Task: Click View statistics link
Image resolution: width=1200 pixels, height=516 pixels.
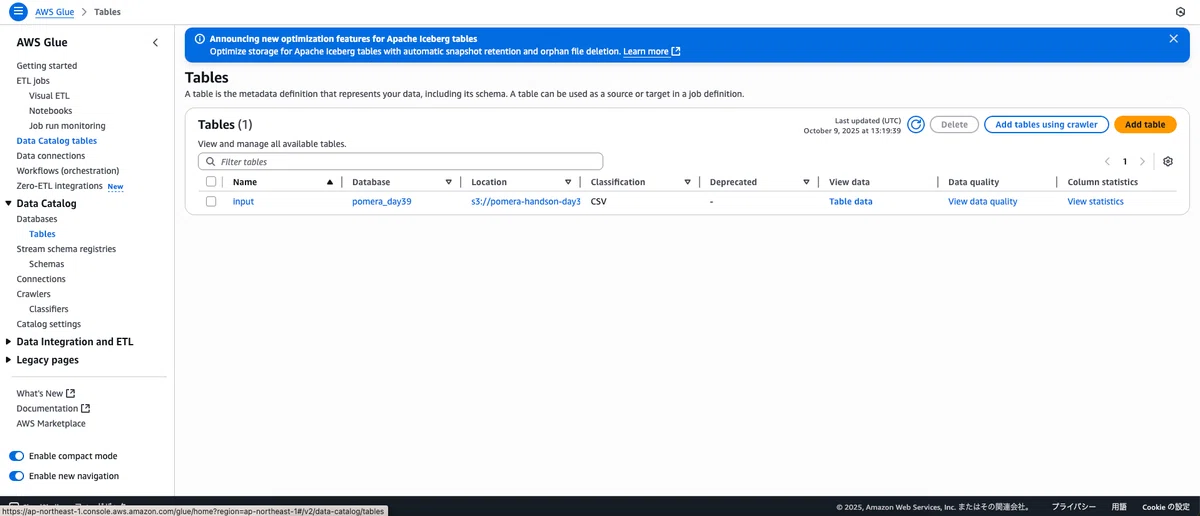Action: pos(1096,201)
